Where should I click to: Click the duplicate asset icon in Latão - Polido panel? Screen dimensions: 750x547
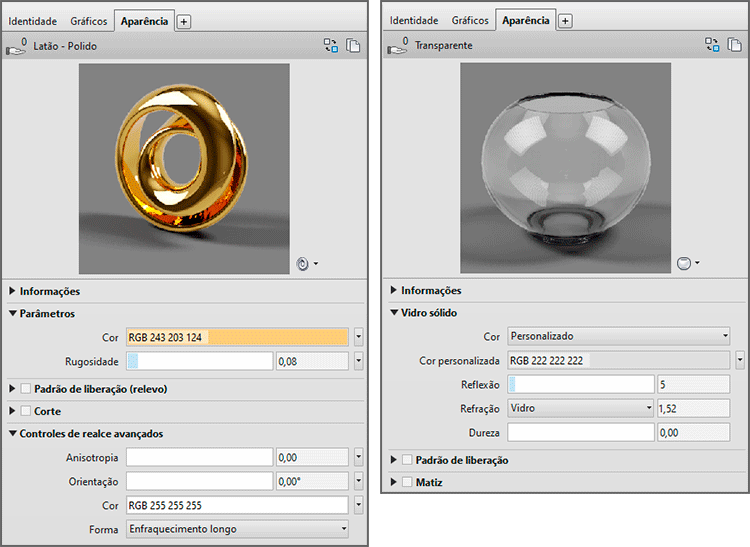tap(353, 45)
